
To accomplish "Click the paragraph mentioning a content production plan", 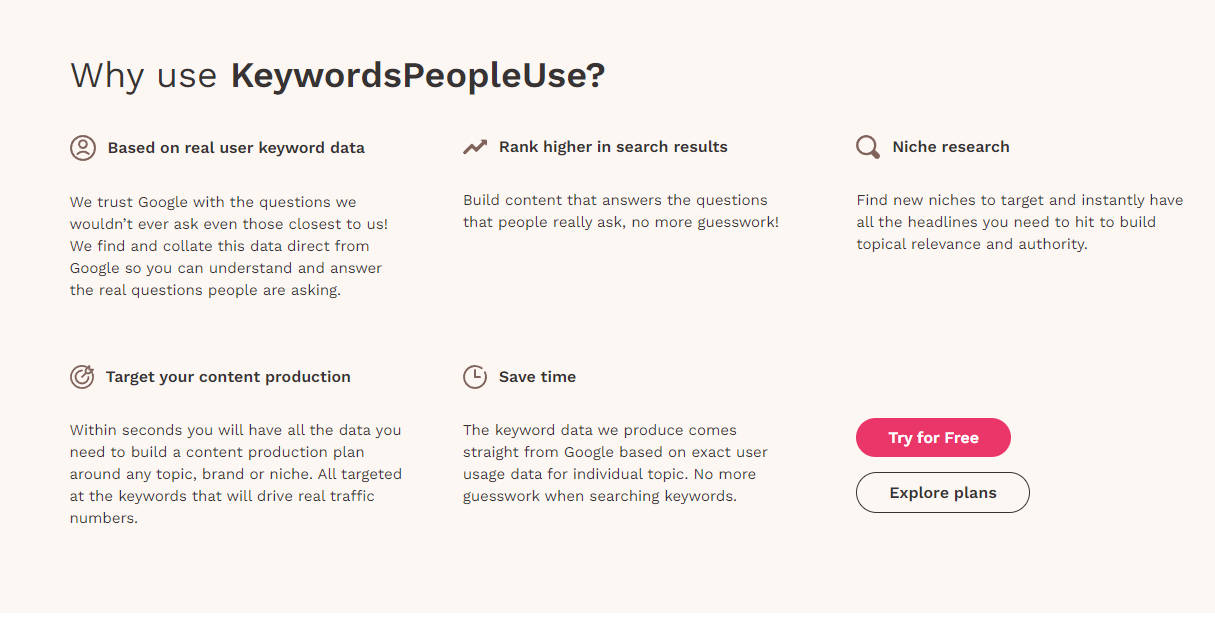I will (235, 473).
